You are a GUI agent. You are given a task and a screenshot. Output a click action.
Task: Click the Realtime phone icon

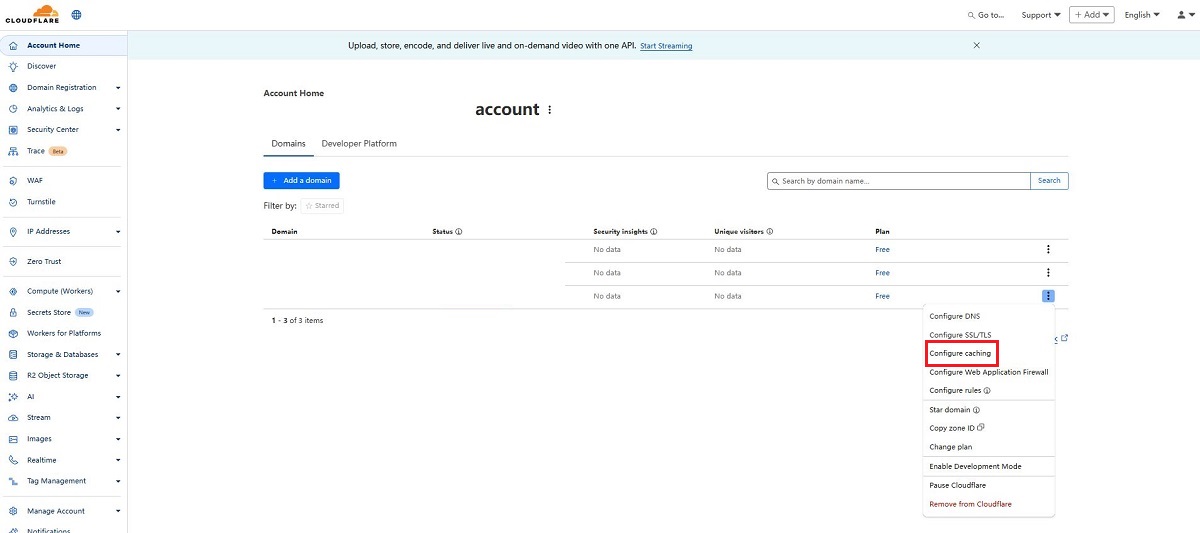click(13, 460)
